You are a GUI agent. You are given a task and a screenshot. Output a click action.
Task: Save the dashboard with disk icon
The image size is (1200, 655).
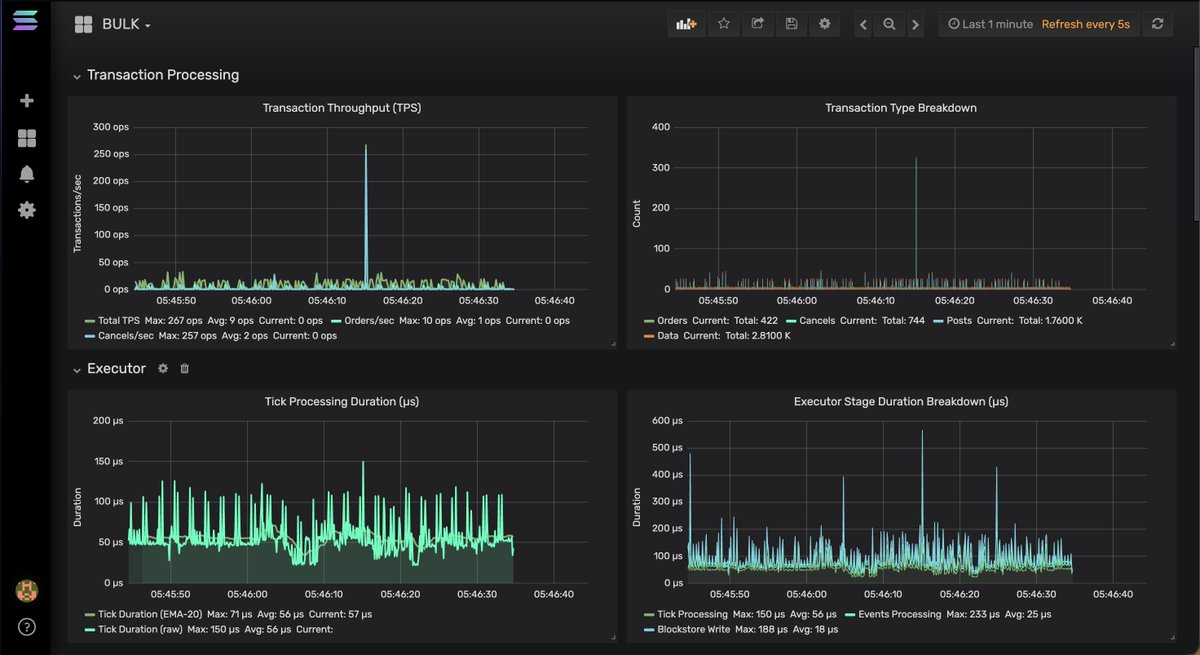coord(791,24)
